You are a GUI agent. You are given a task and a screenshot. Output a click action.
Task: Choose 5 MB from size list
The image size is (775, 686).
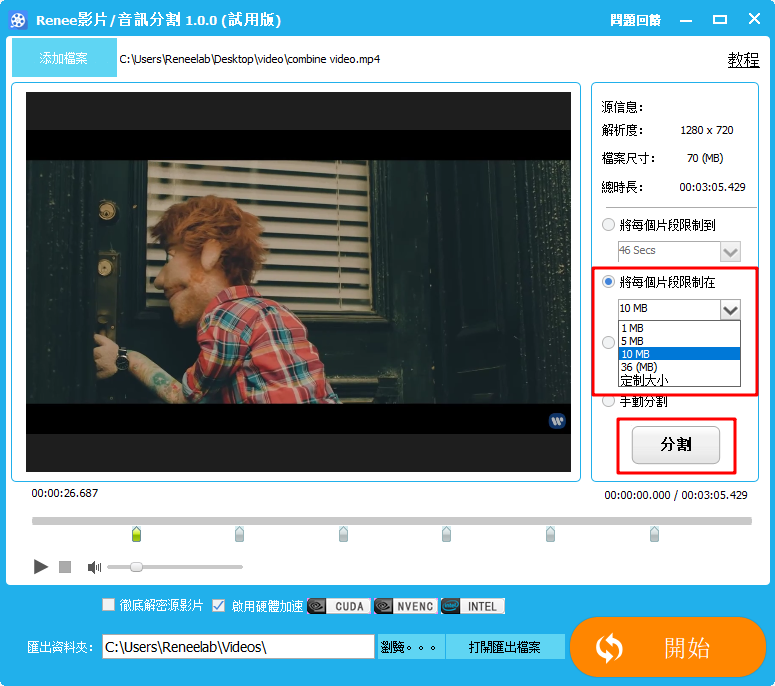pos(679,341)
